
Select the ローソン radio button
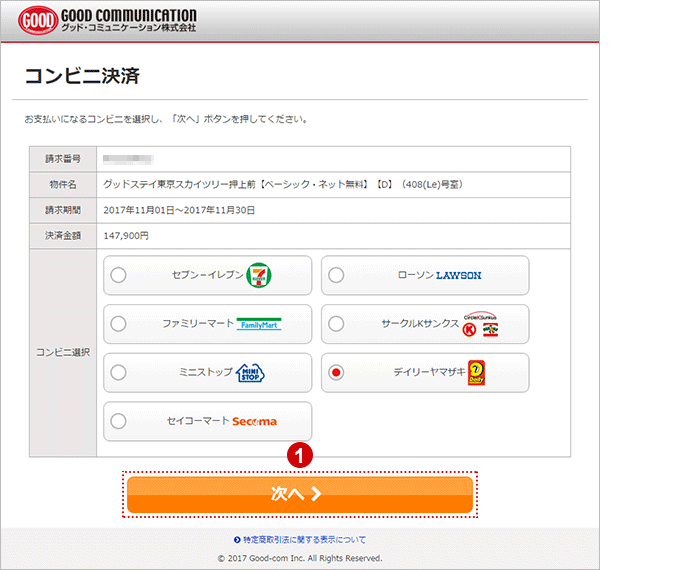[337, 276]
